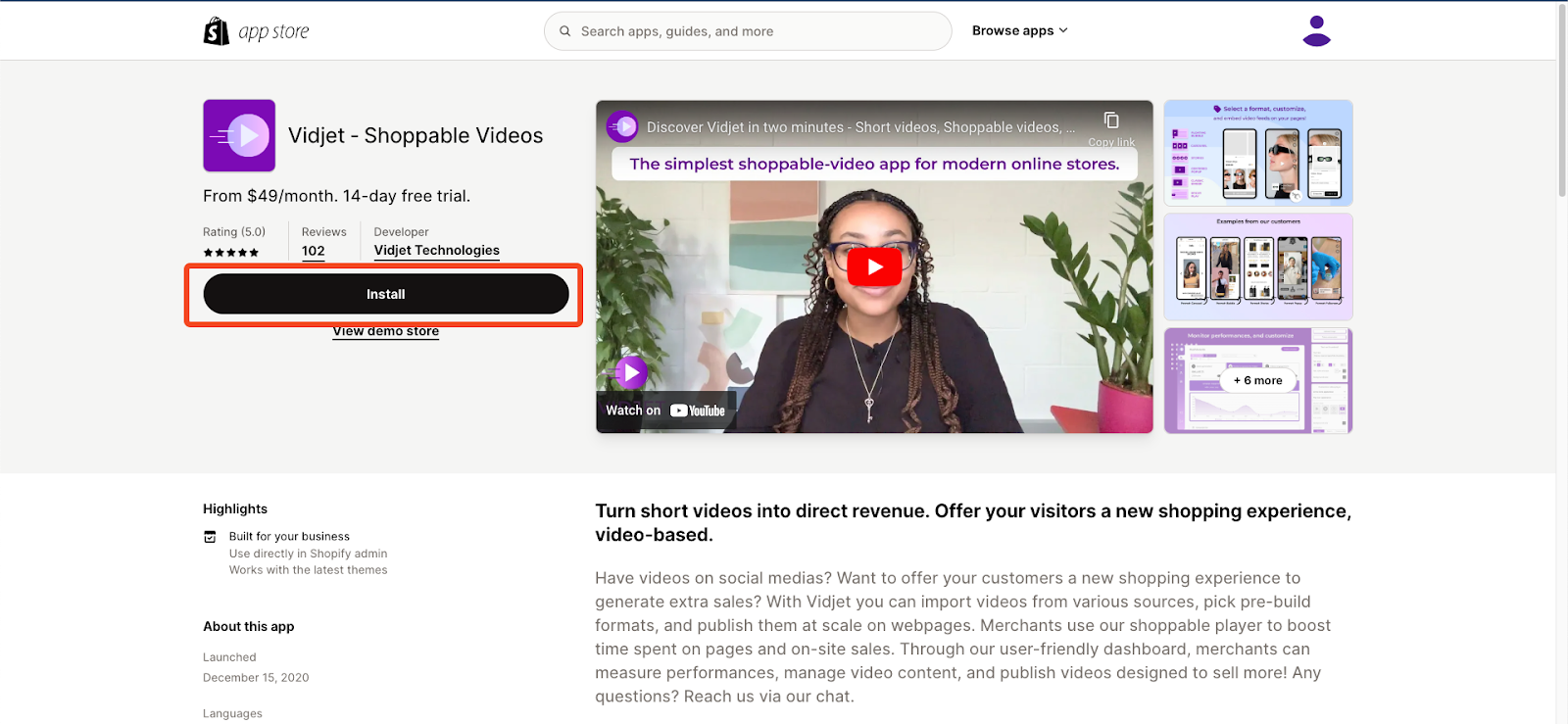This screenshot has height=724, width=1568.
Task: Open the 'Select a format, customize' screenshot thumbnail
Action: pos(1258,153)
